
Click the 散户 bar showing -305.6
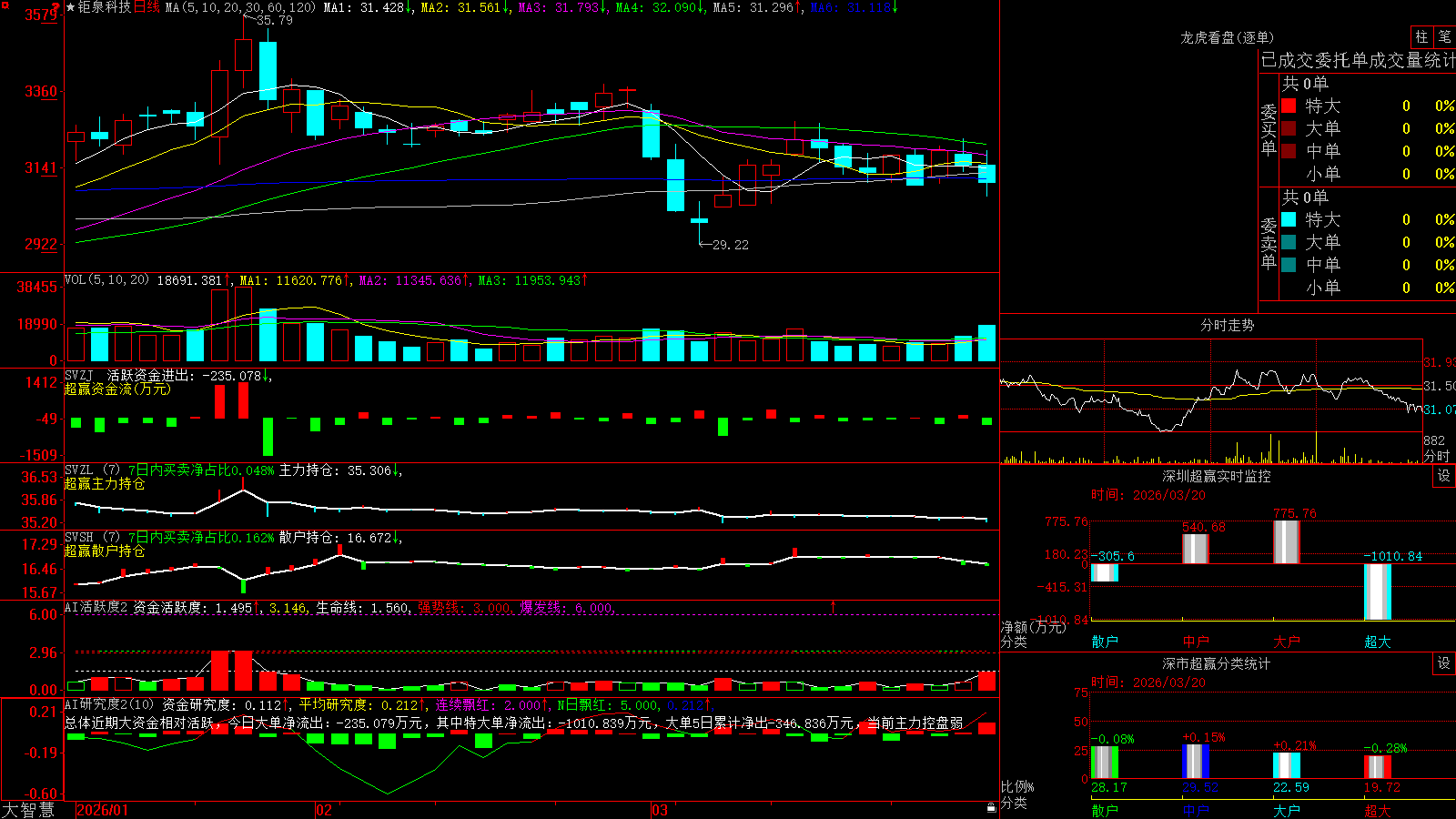pos(1104,572)
